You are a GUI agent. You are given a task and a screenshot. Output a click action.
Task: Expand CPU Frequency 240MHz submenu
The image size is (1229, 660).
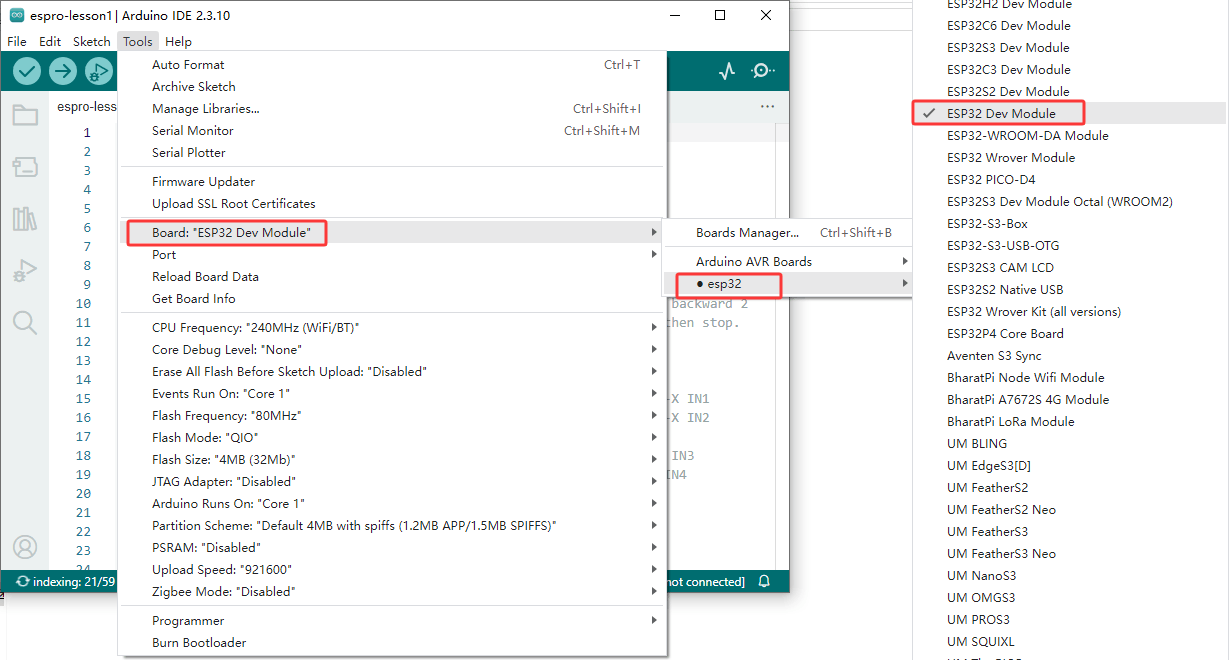click(391, 328)
